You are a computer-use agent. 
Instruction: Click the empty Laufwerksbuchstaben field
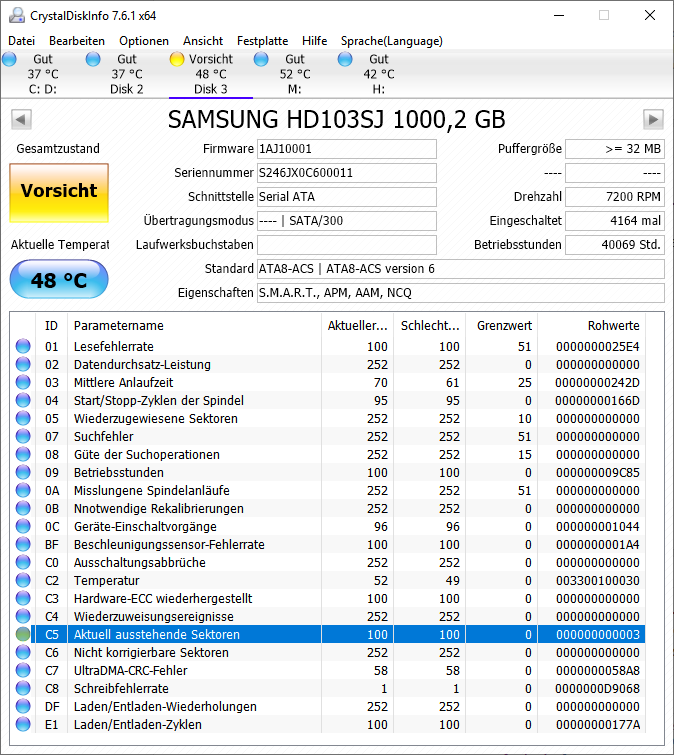(x=347, y=245)
